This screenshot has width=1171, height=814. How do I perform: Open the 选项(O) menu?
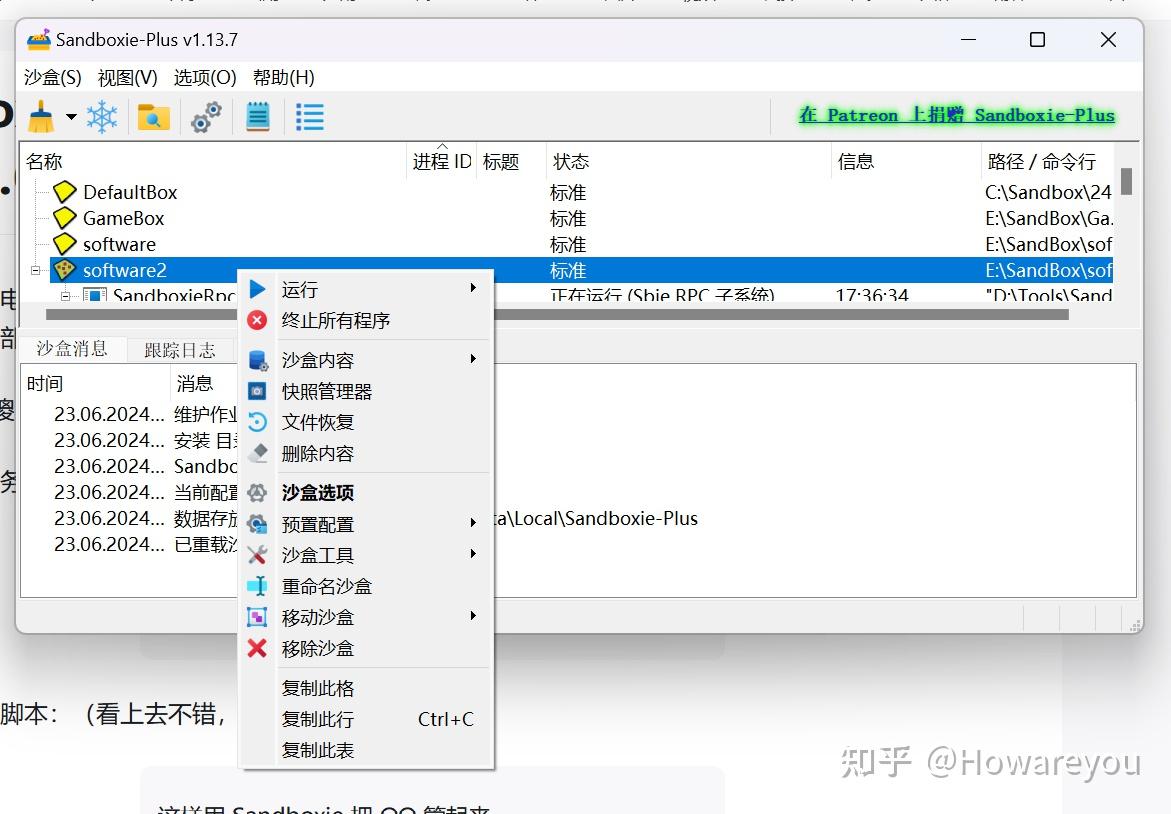[x=203, y=77]
